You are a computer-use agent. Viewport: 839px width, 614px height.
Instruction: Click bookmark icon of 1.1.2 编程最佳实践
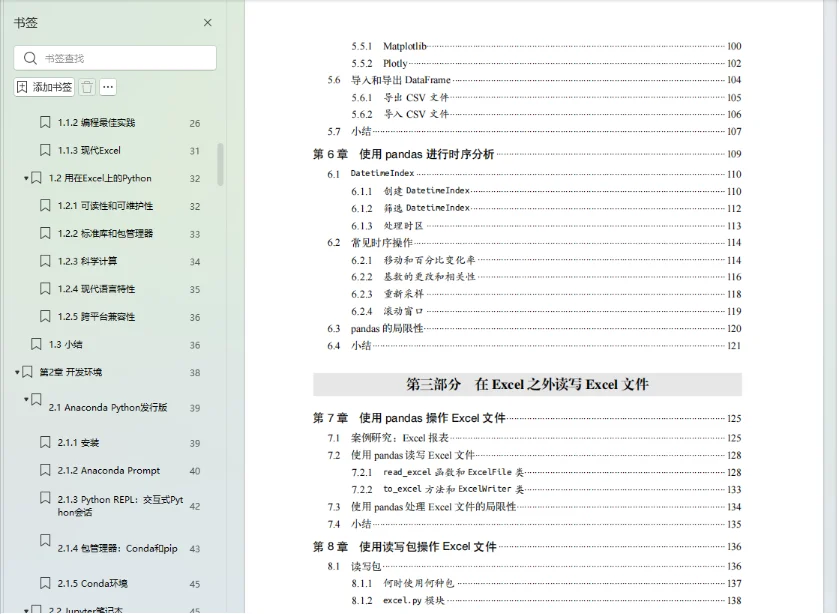pos(45,122)
